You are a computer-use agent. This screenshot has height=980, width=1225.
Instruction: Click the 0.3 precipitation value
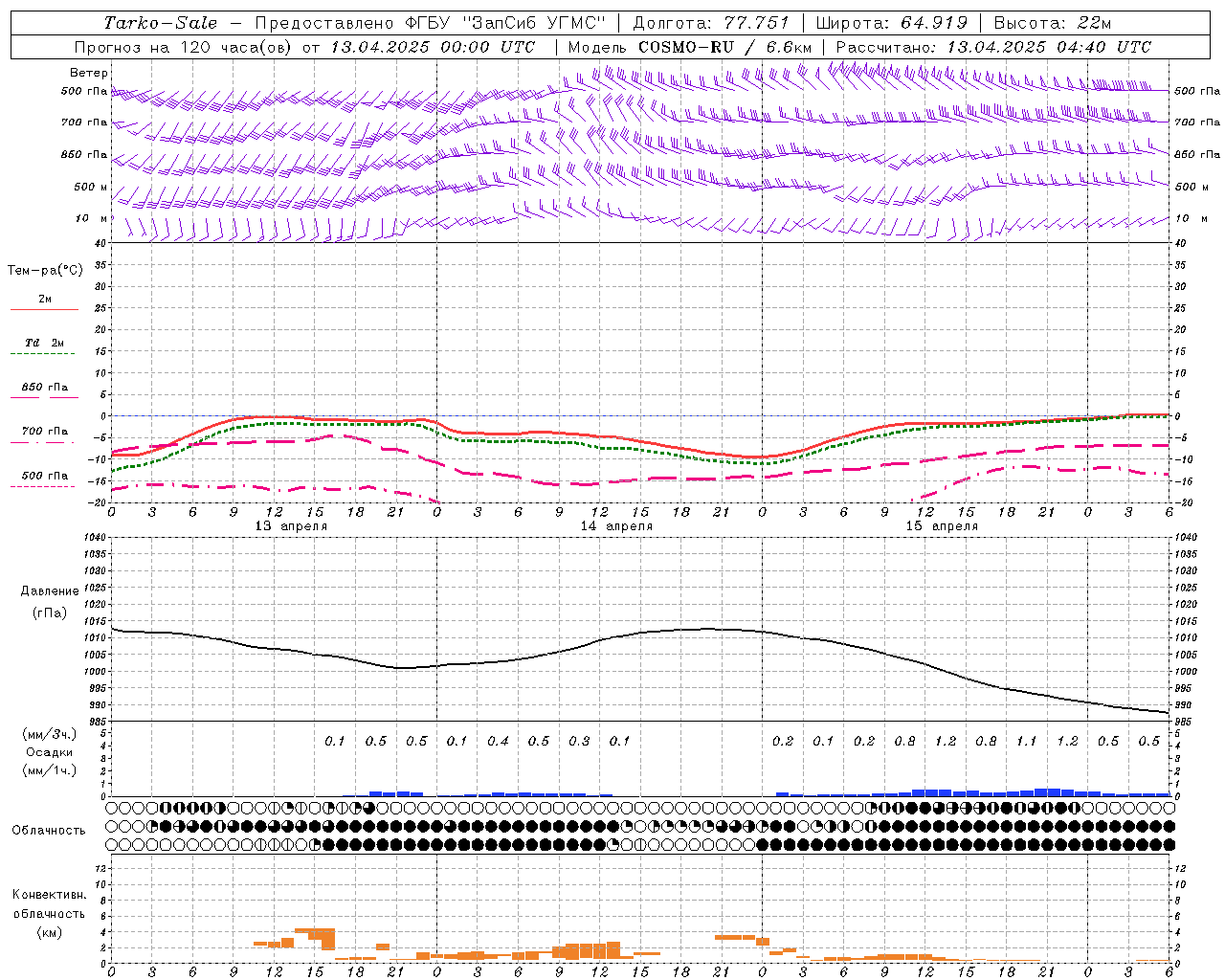point(579,741)
